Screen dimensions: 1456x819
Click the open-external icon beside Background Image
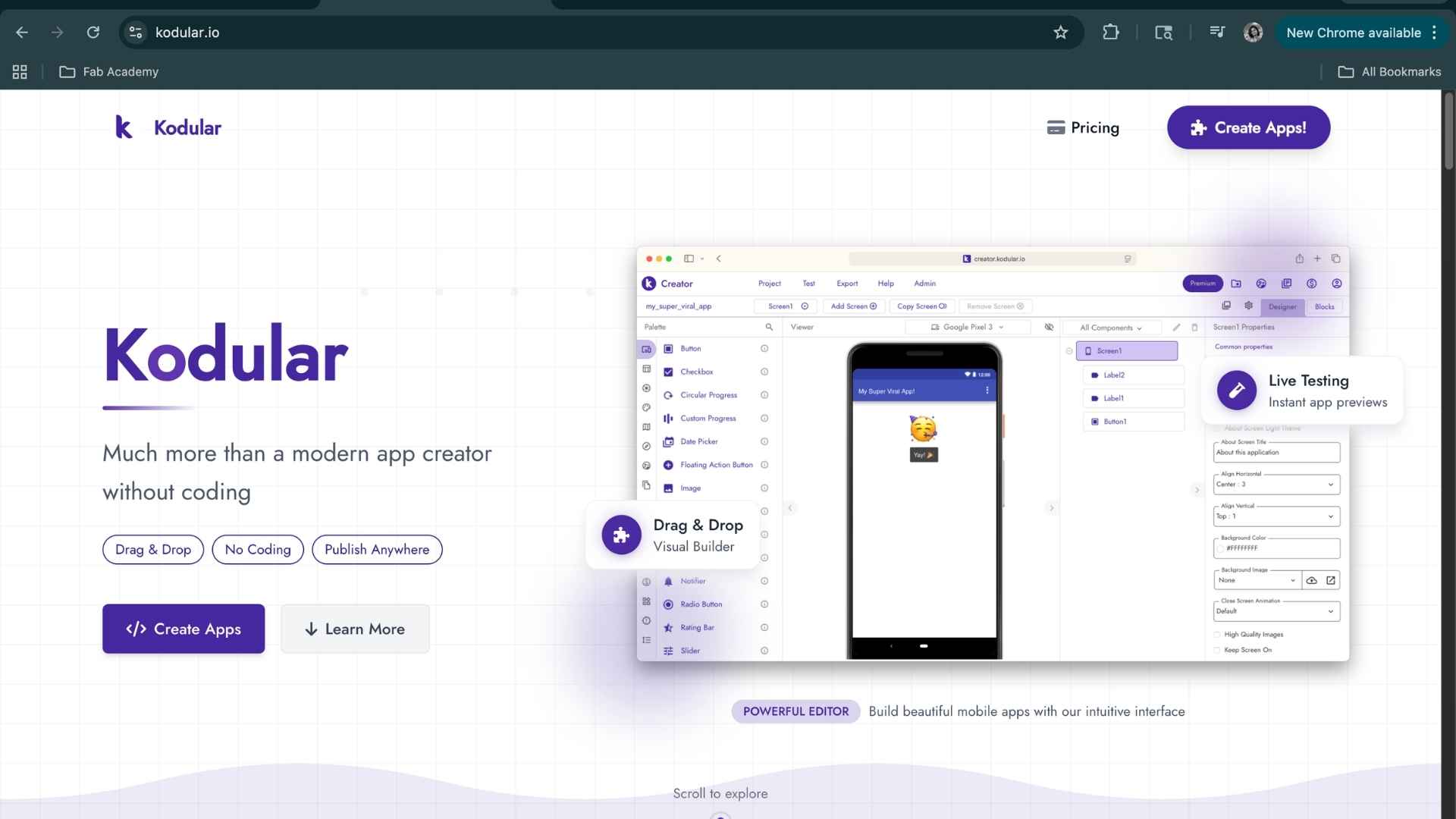point(1330,581)
